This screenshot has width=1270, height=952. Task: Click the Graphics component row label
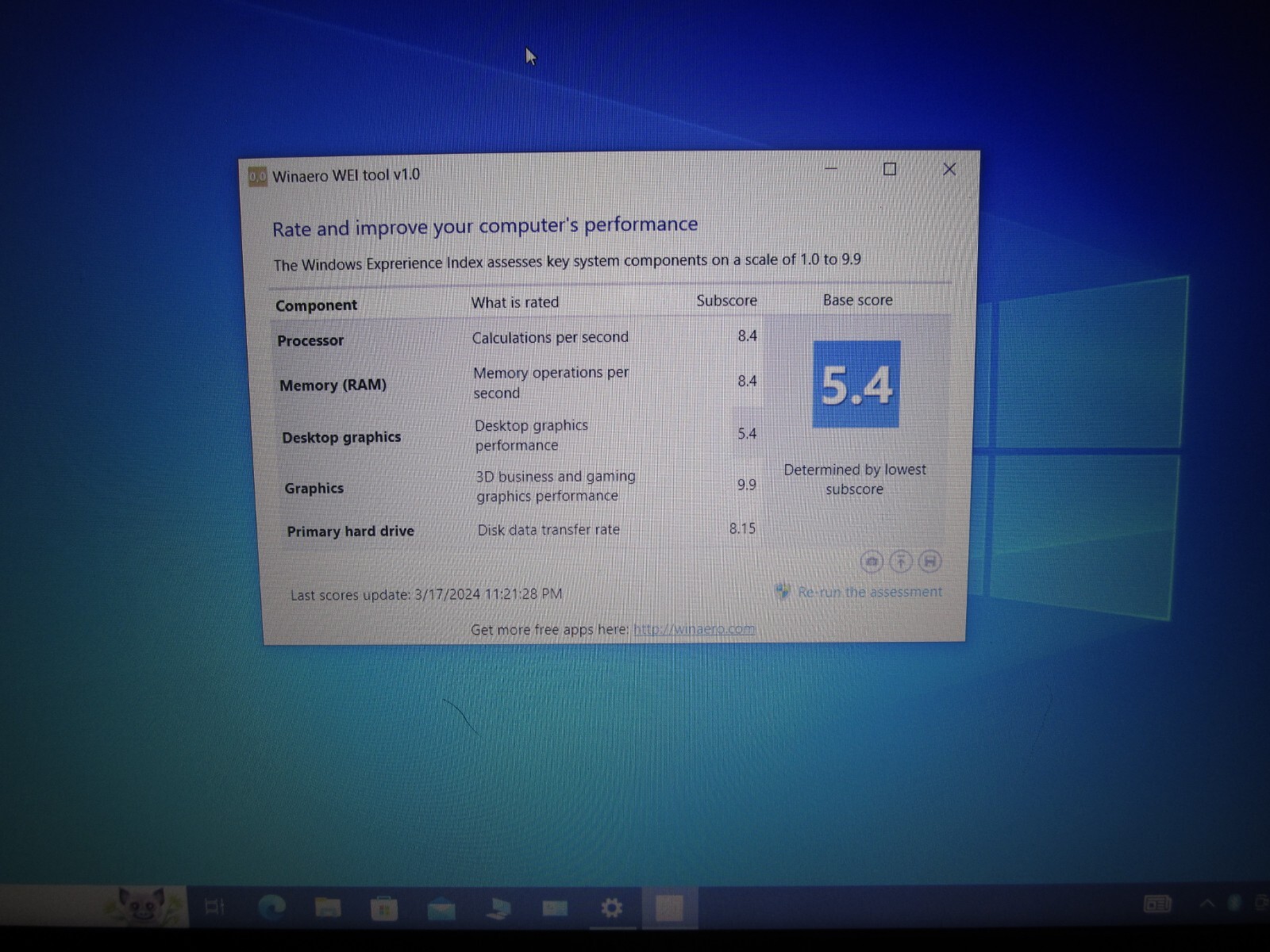314,488
